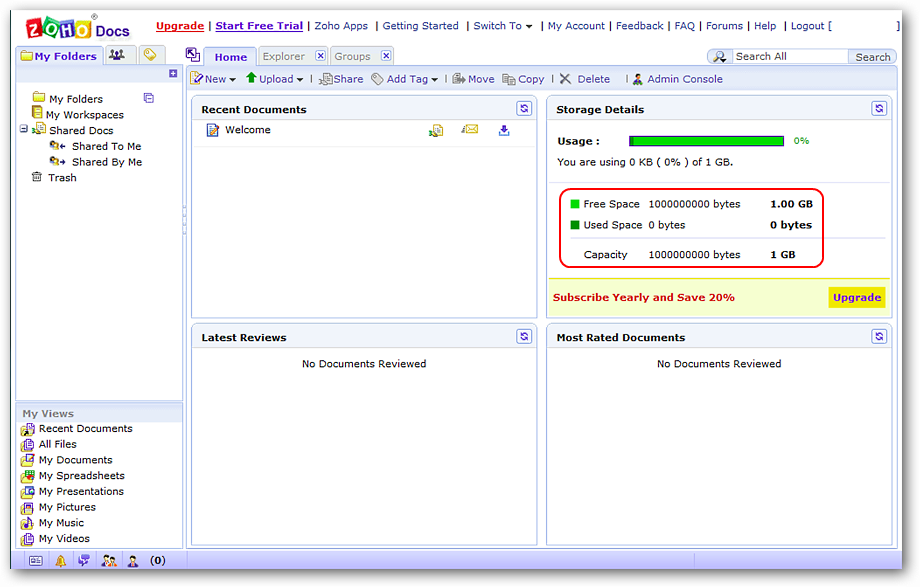Select the My Folders sidebar tab

click(59, 56)
